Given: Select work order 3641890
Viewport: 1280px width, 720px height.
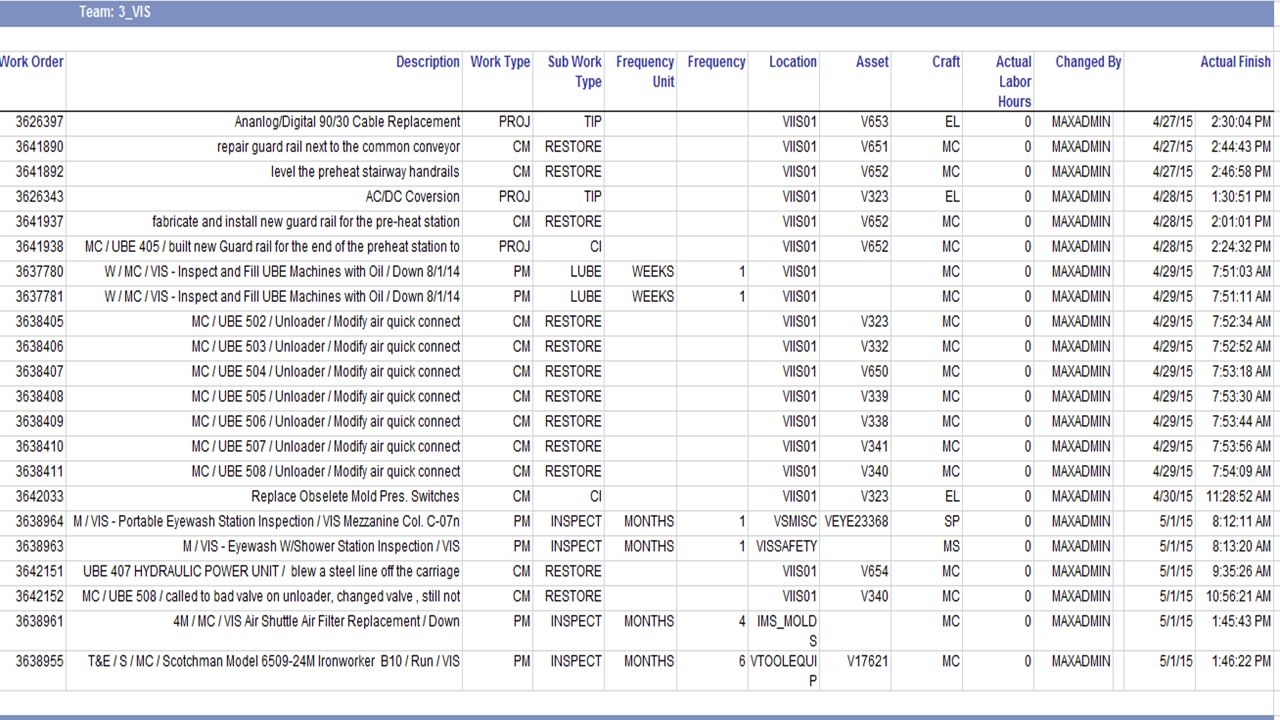Looking at the screenshot, I should click(x=40, y=147).
